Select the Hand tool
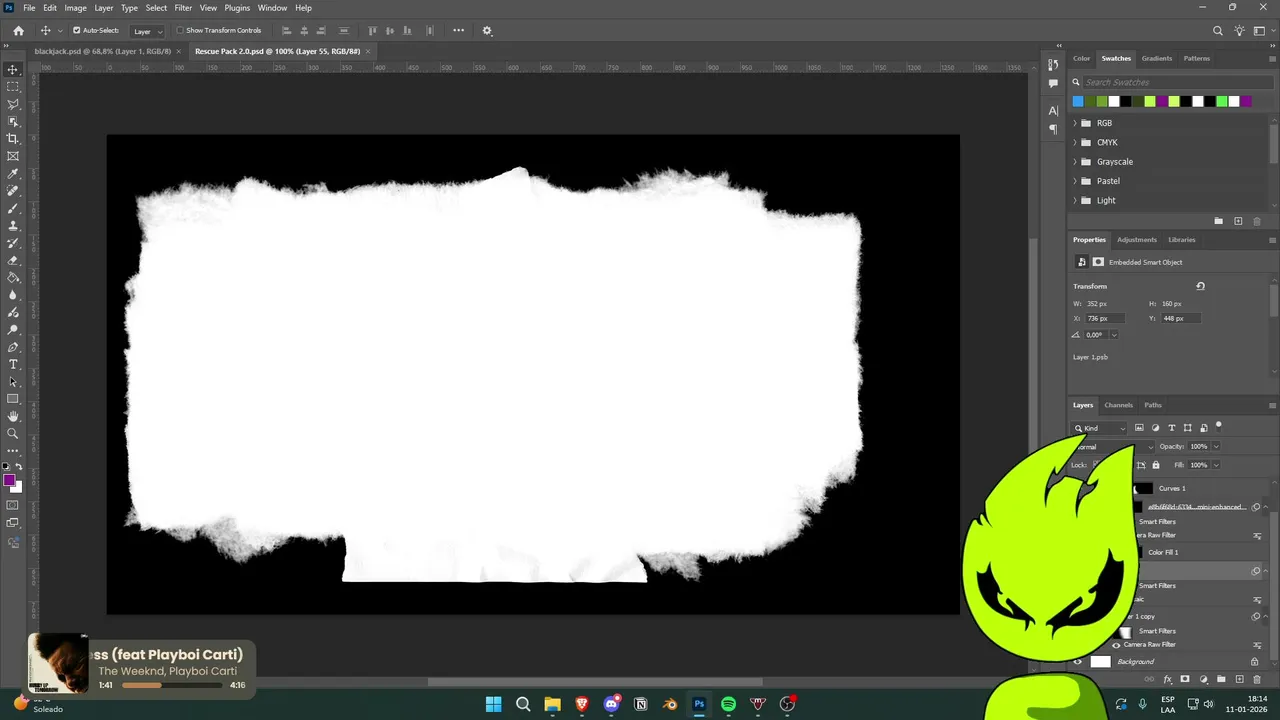The image size is (1280, 720). pos(13,416)
